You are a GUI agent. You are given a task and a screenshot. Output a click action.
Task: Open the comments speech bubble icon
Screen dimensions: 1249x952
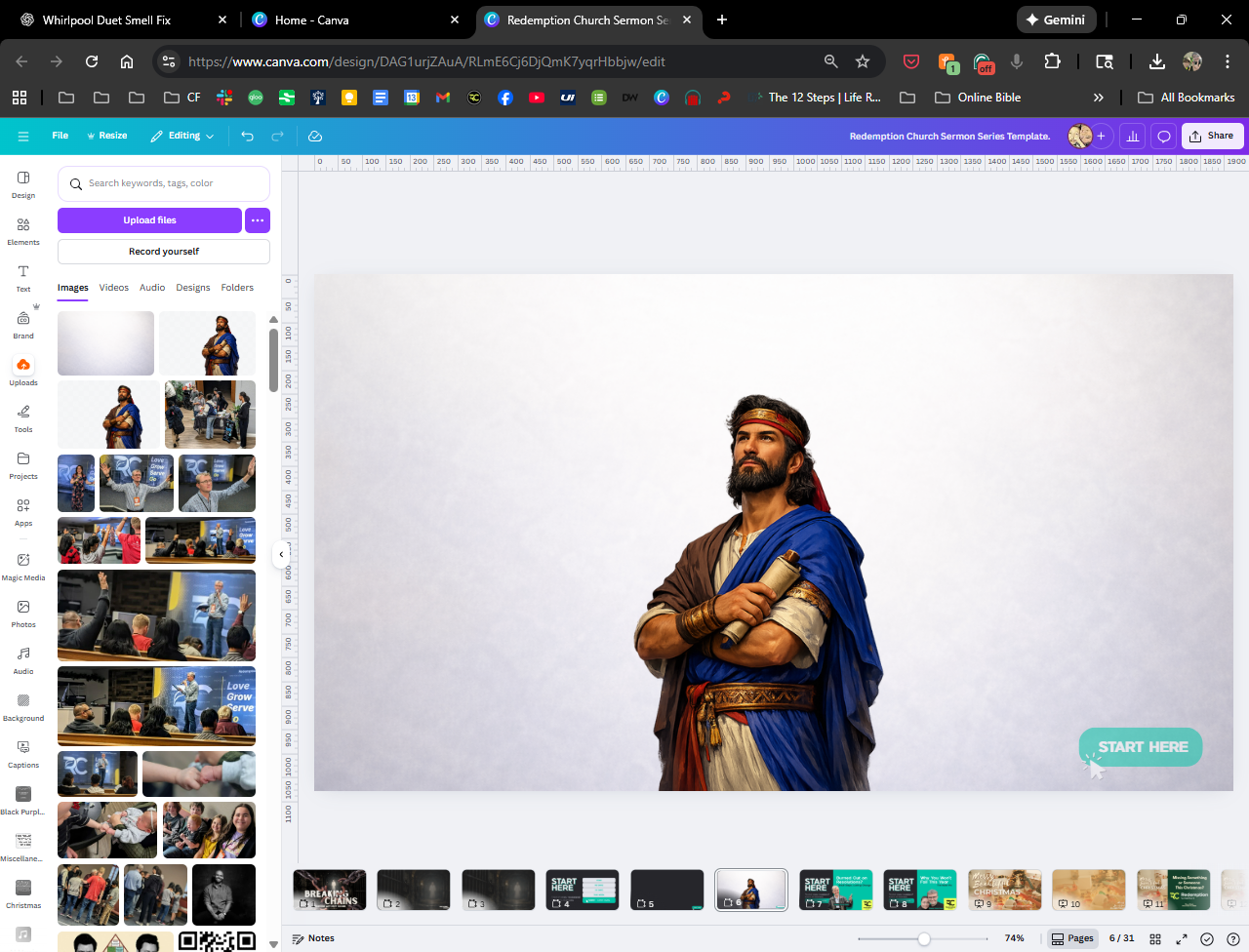click(x=1163, y=137)
